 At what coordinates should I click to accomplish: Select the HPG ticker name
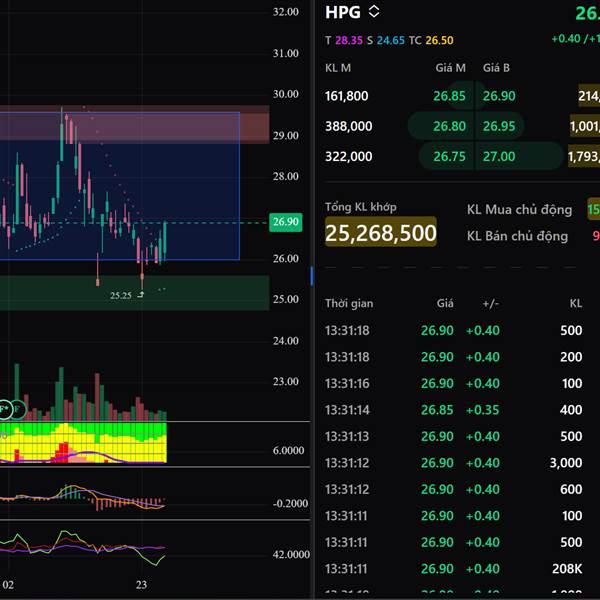pyautogui.click(x=342, y=12)
